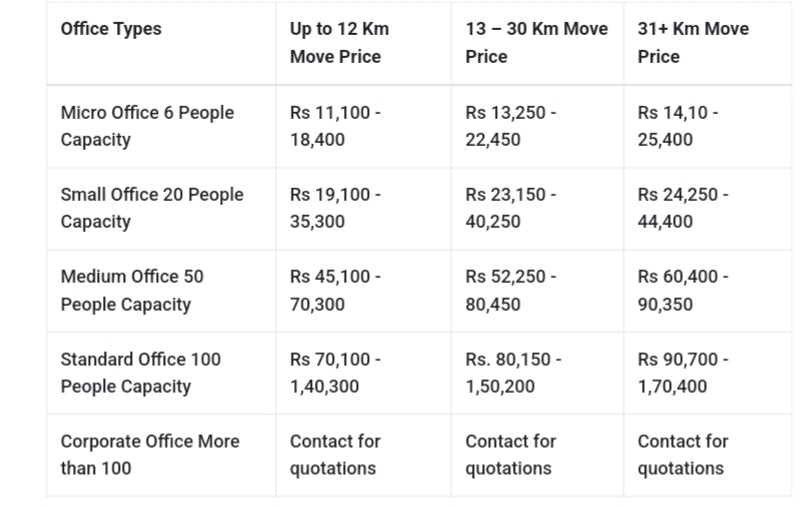
Task: Click the Micro Office 6 People Capacity cell
Action: pos(147,126)
